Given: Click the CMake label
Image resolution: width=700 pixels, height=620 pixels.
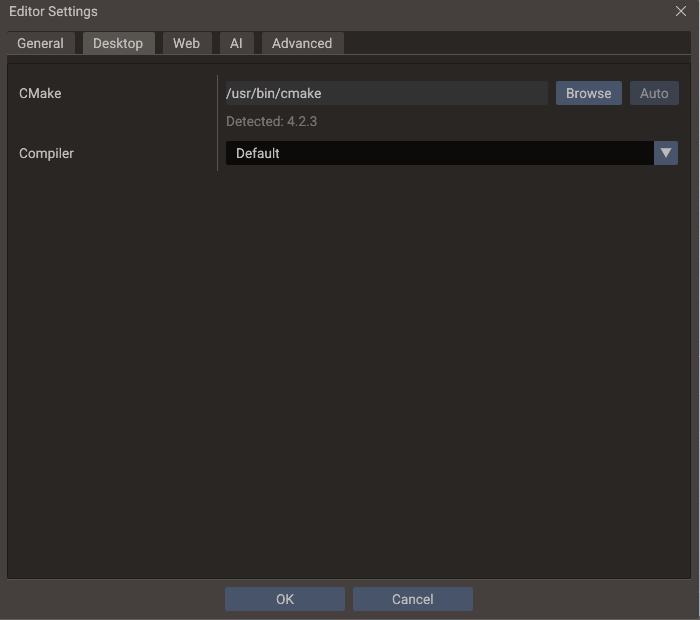Looking at the screenshot, I should point(40,93).
